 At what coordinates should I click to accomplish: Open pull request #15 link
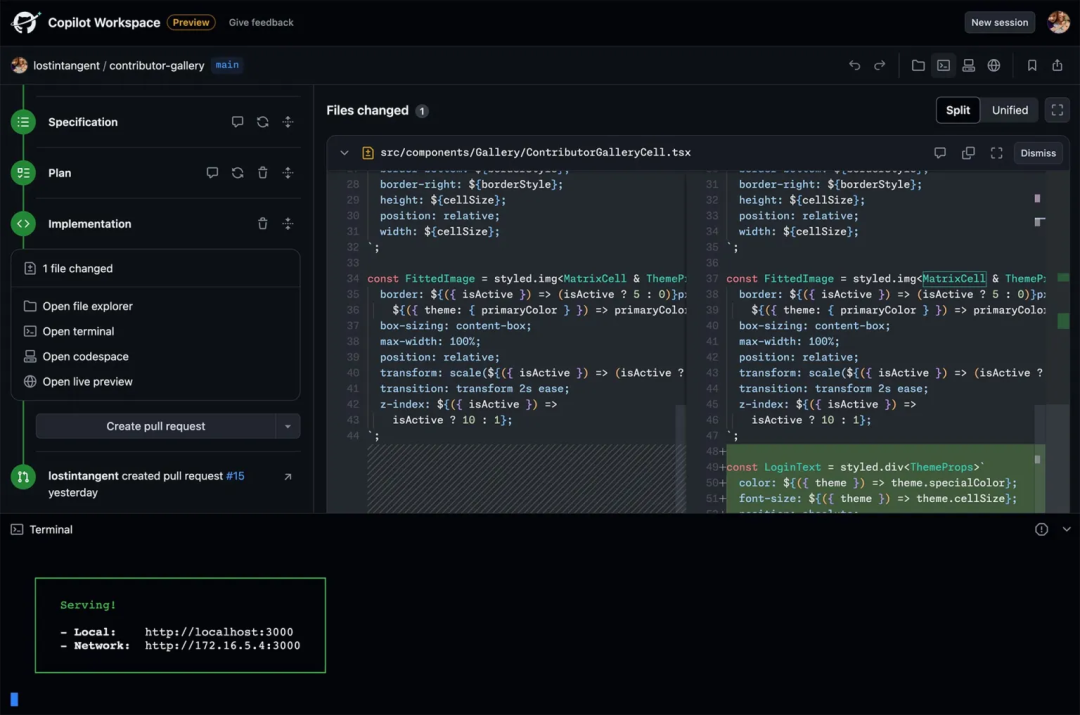pos(234,477)
